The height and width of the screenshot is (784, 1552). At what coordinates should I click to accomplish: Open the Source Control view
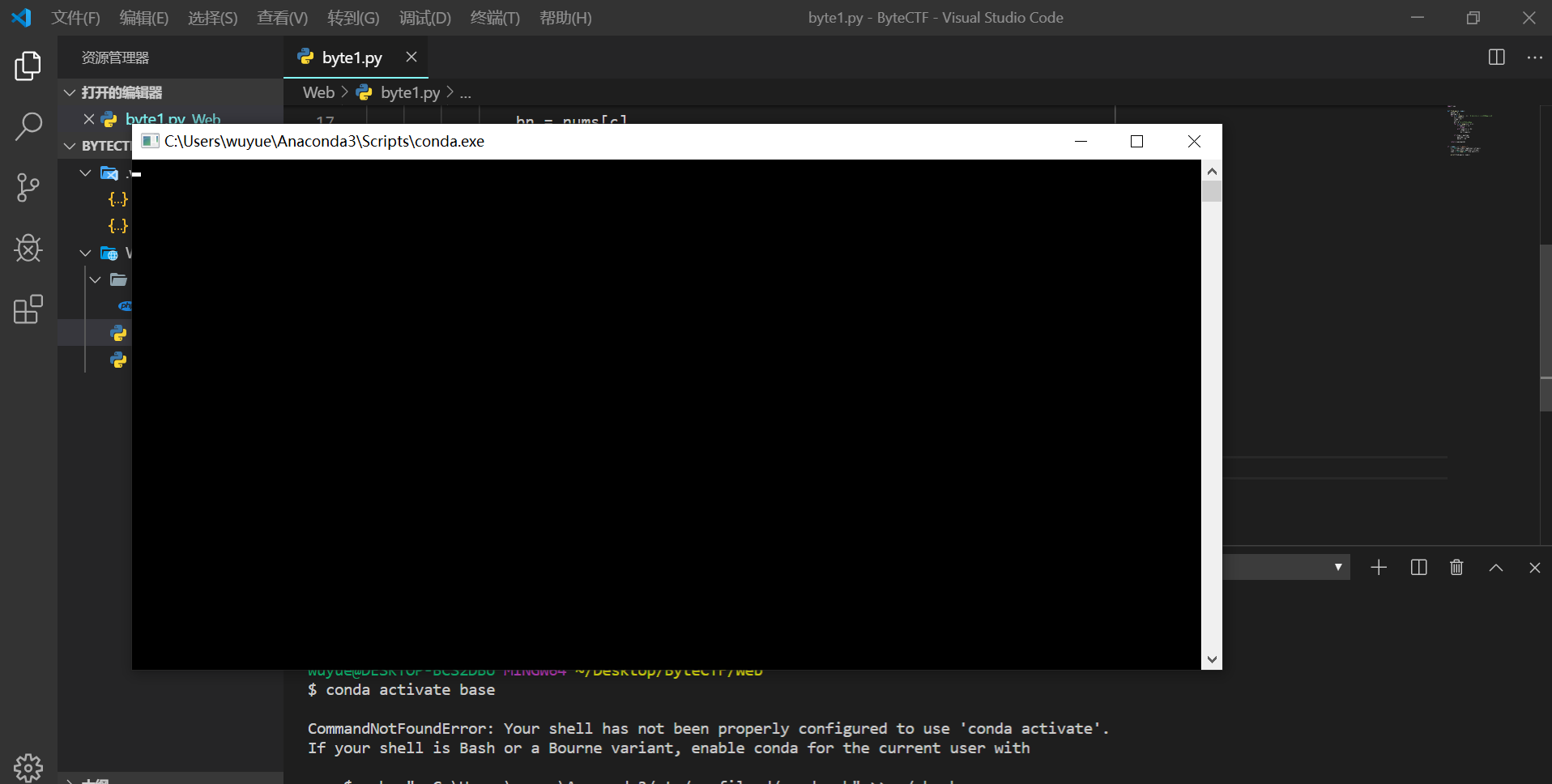(x=28, y=188)
